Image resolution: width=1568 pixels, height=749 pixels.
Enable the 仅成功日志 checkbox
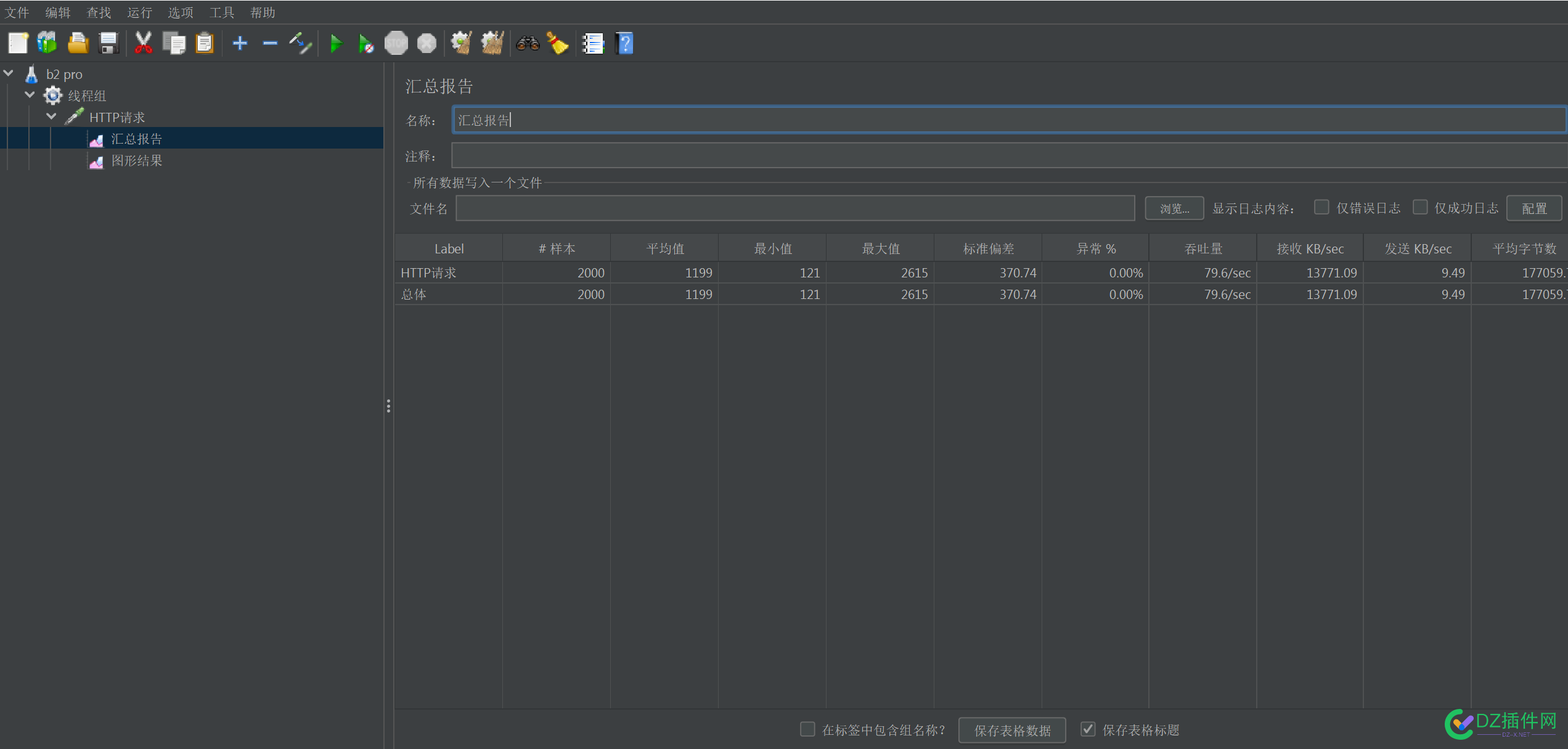[x=1420, y=207]
